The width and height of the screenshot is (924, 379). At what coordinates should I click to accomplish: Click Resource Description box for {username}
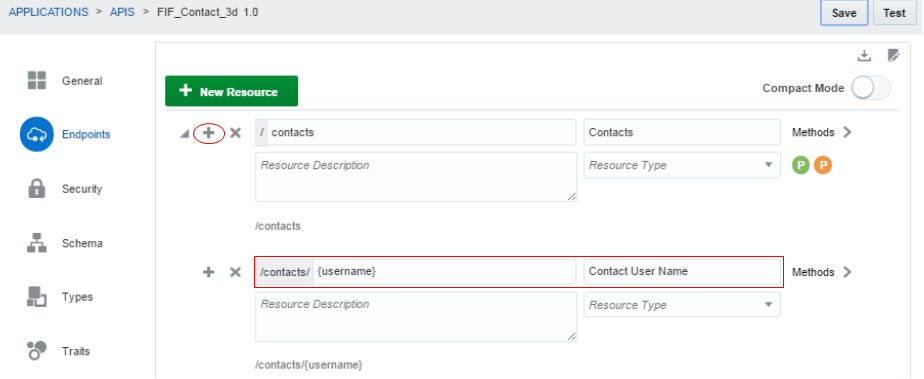point(416,317)
